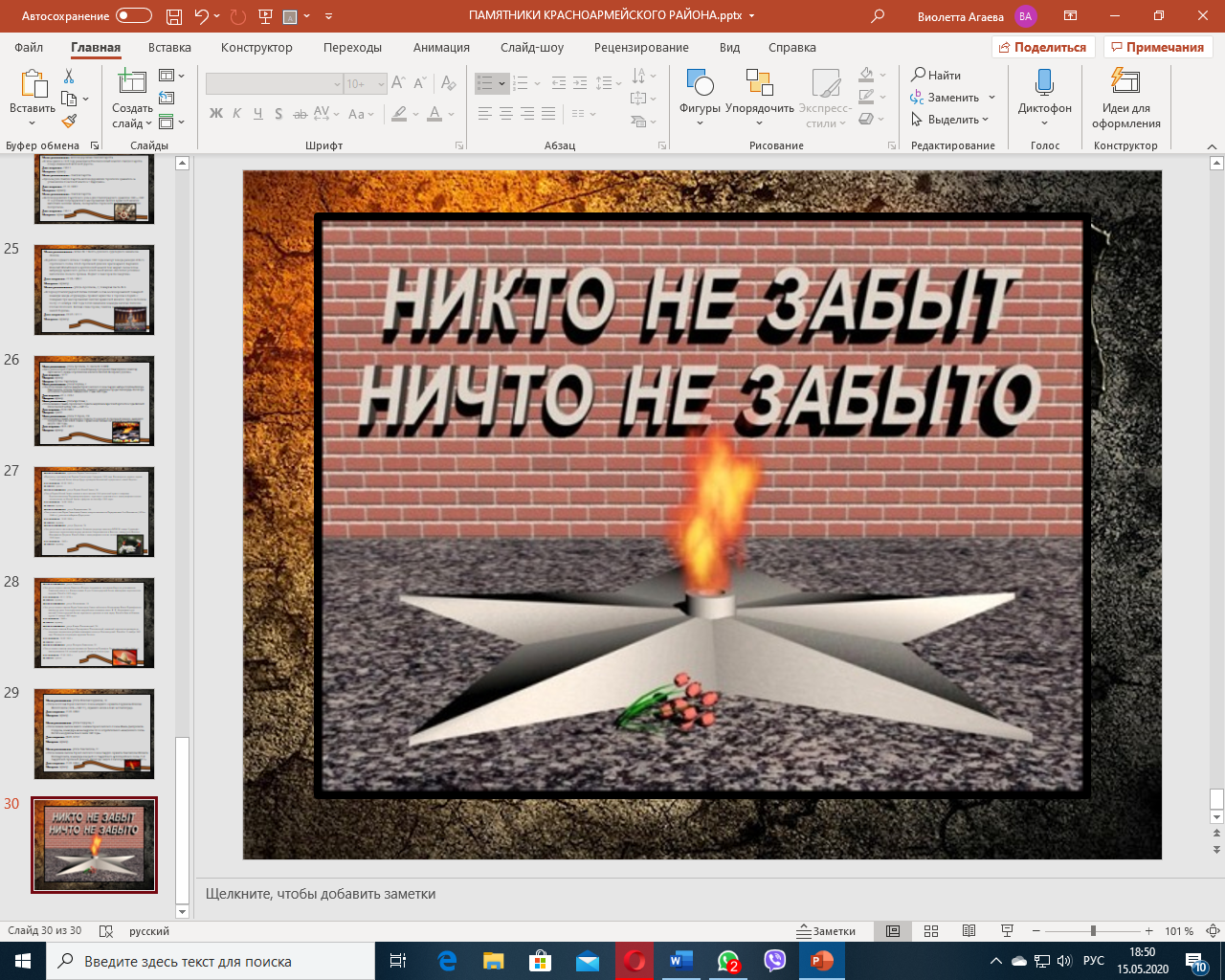
Task: Open Идеи для оформления design ideas
Action: (x=1125, y=97)
